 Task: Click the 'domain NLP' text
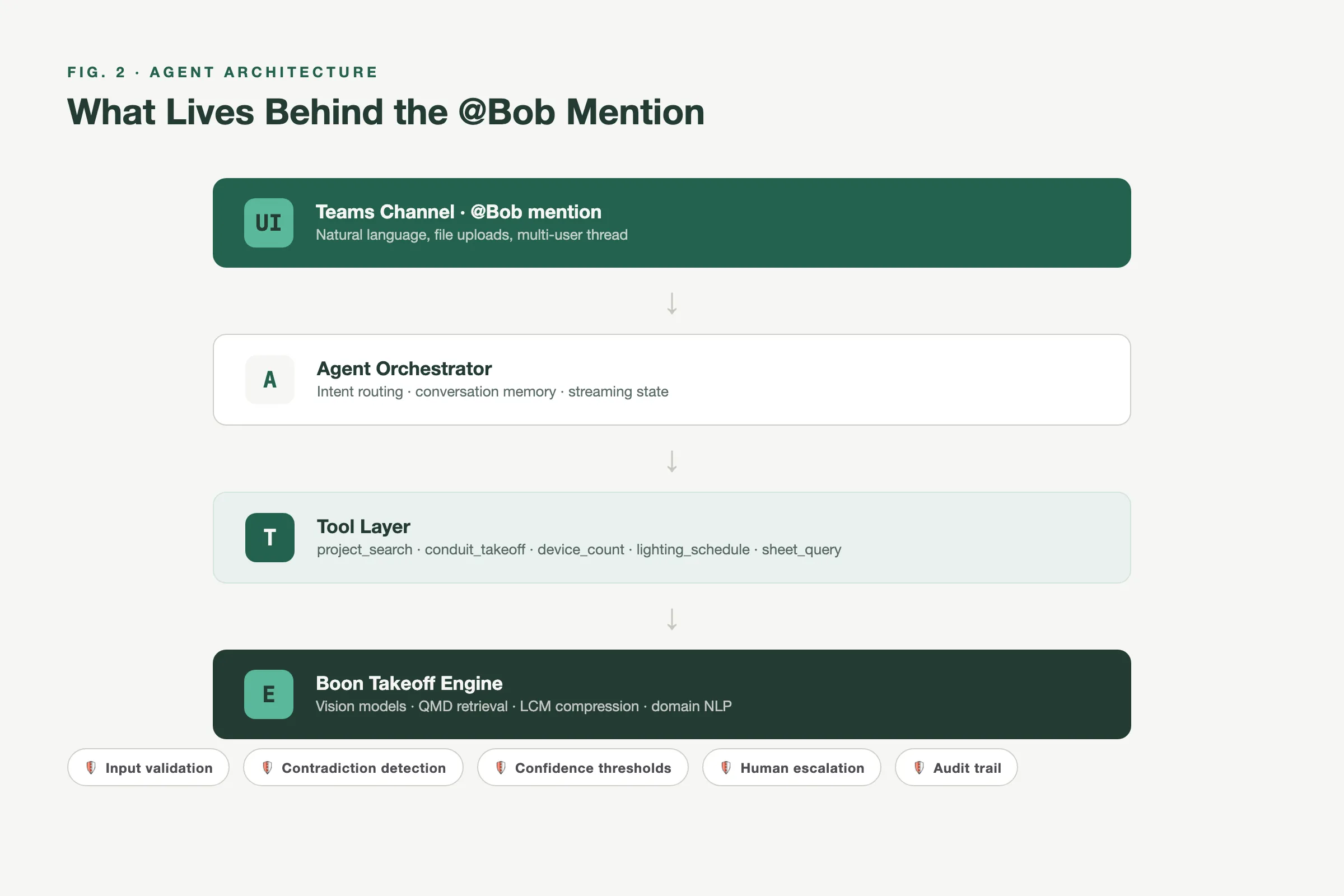tap(692, 706)
